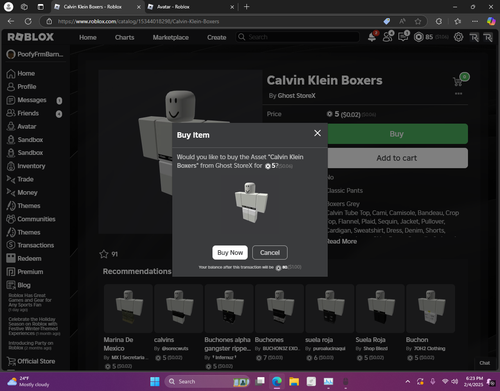Click the Roblox logo in the header

(31, 37)
